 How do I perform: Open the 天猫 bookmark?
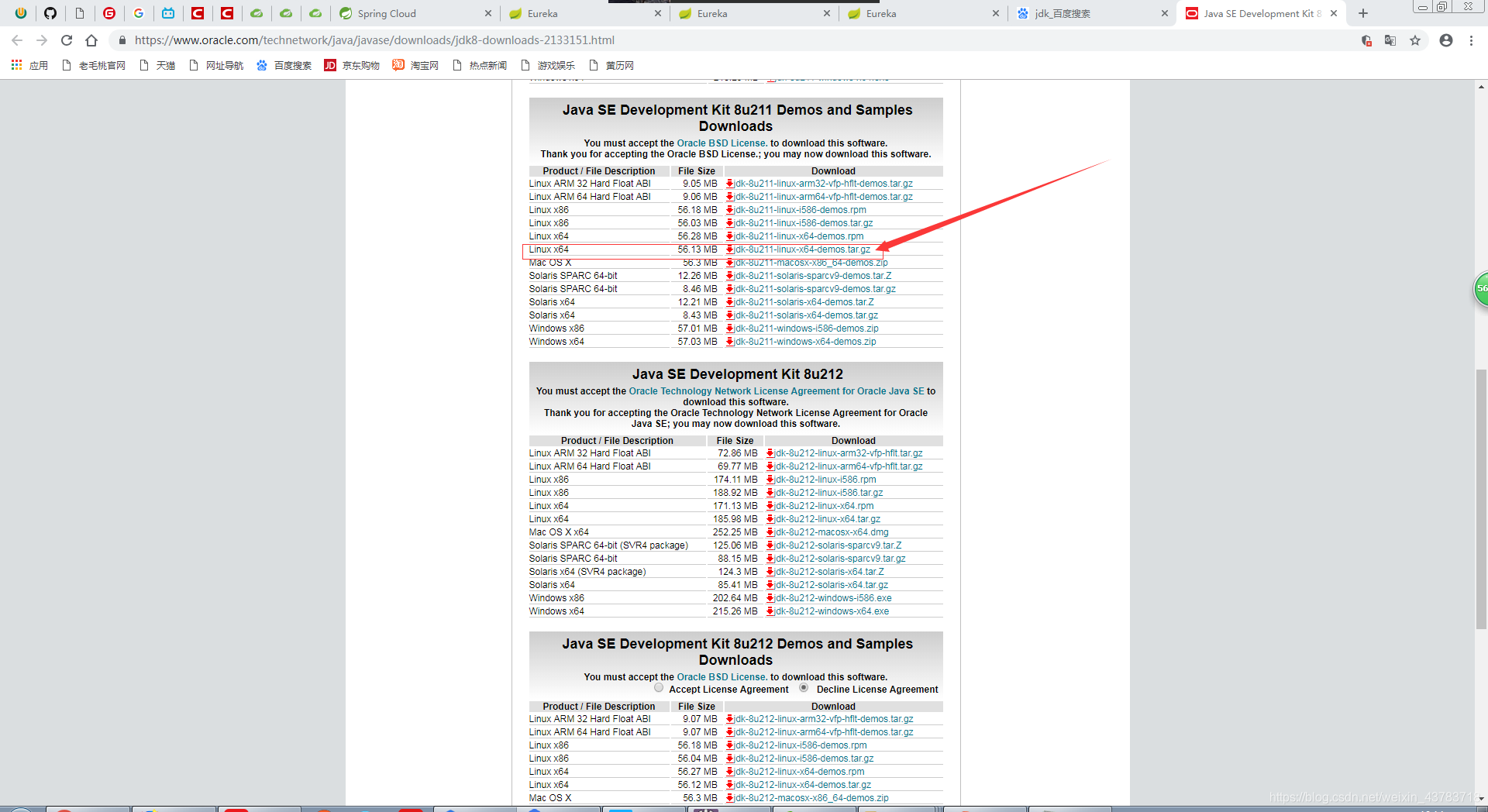tap(157, 66)
